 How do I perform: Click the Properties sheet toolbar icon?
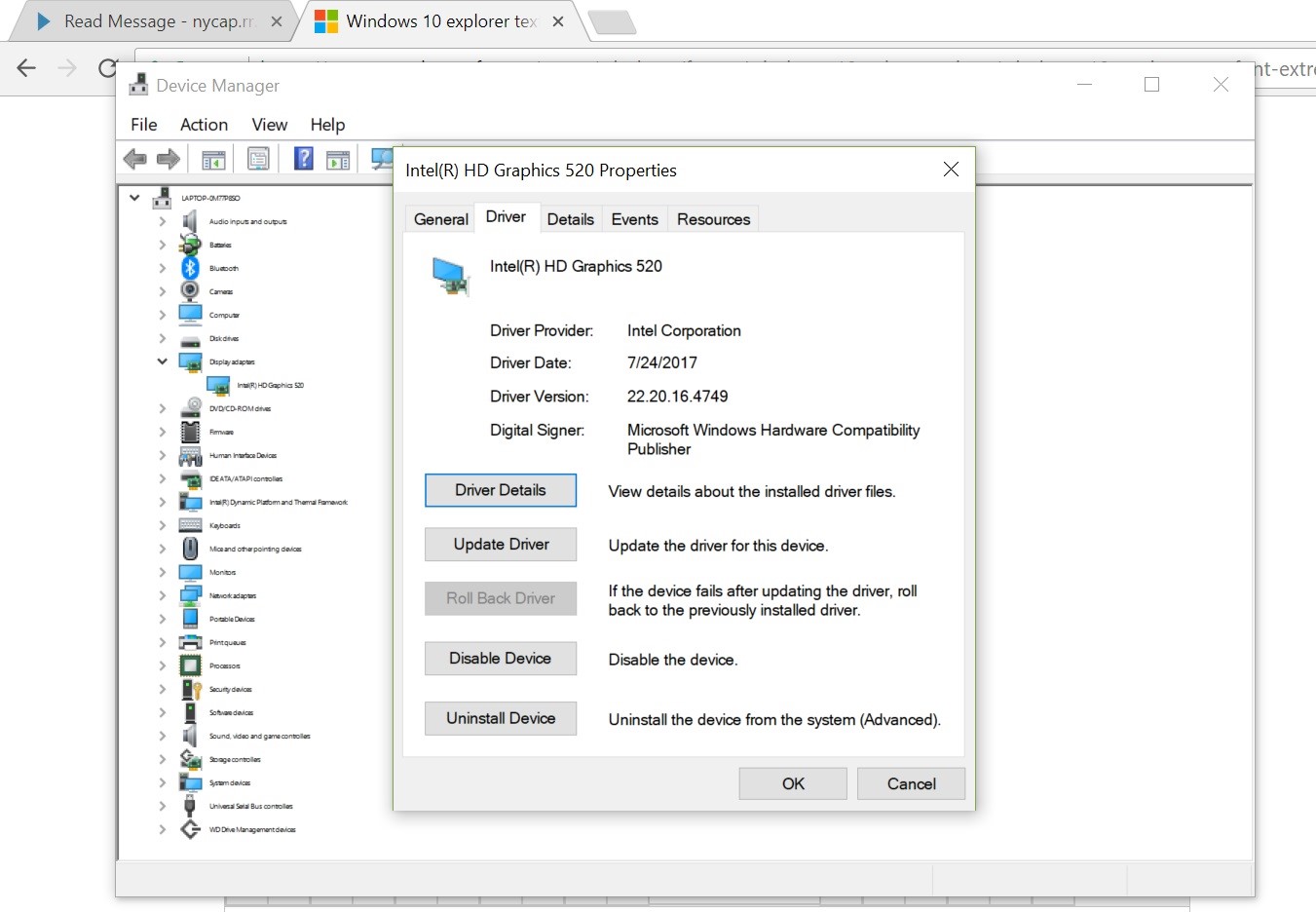point(258,159)
